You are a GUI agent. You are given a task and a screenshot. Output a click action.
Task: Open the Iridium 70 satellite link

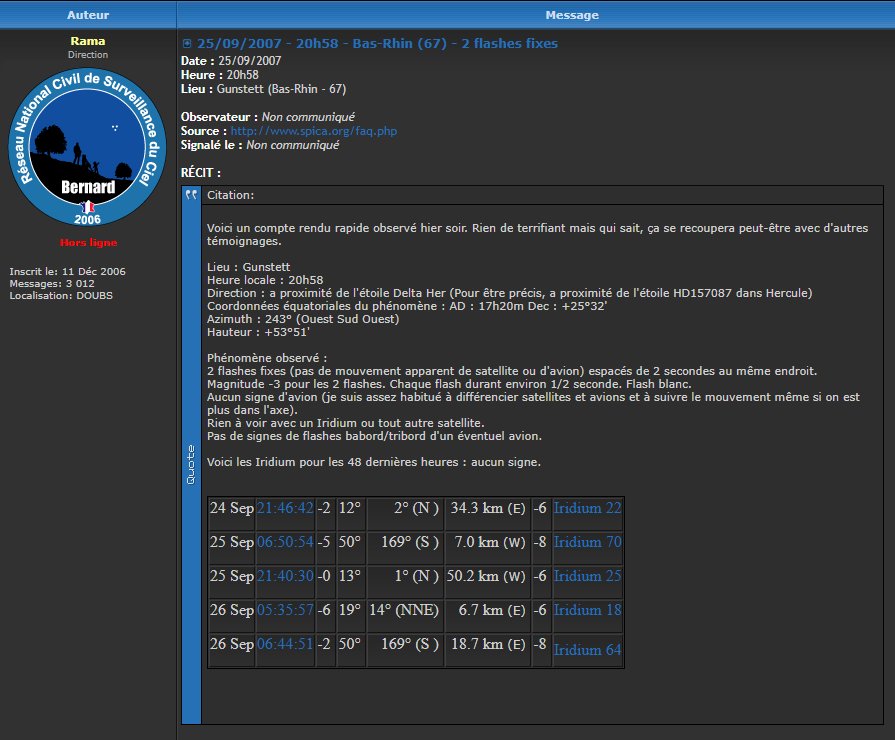click(587, 541)
